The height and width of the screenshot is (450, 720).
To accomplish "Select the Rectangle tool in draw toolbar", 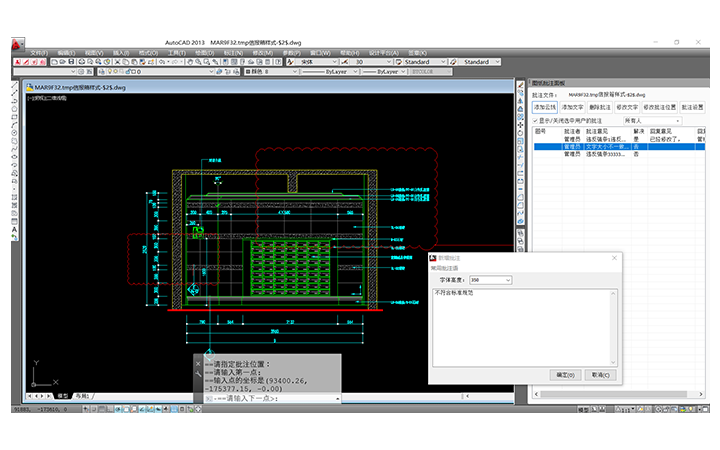I will coord(16,115).
